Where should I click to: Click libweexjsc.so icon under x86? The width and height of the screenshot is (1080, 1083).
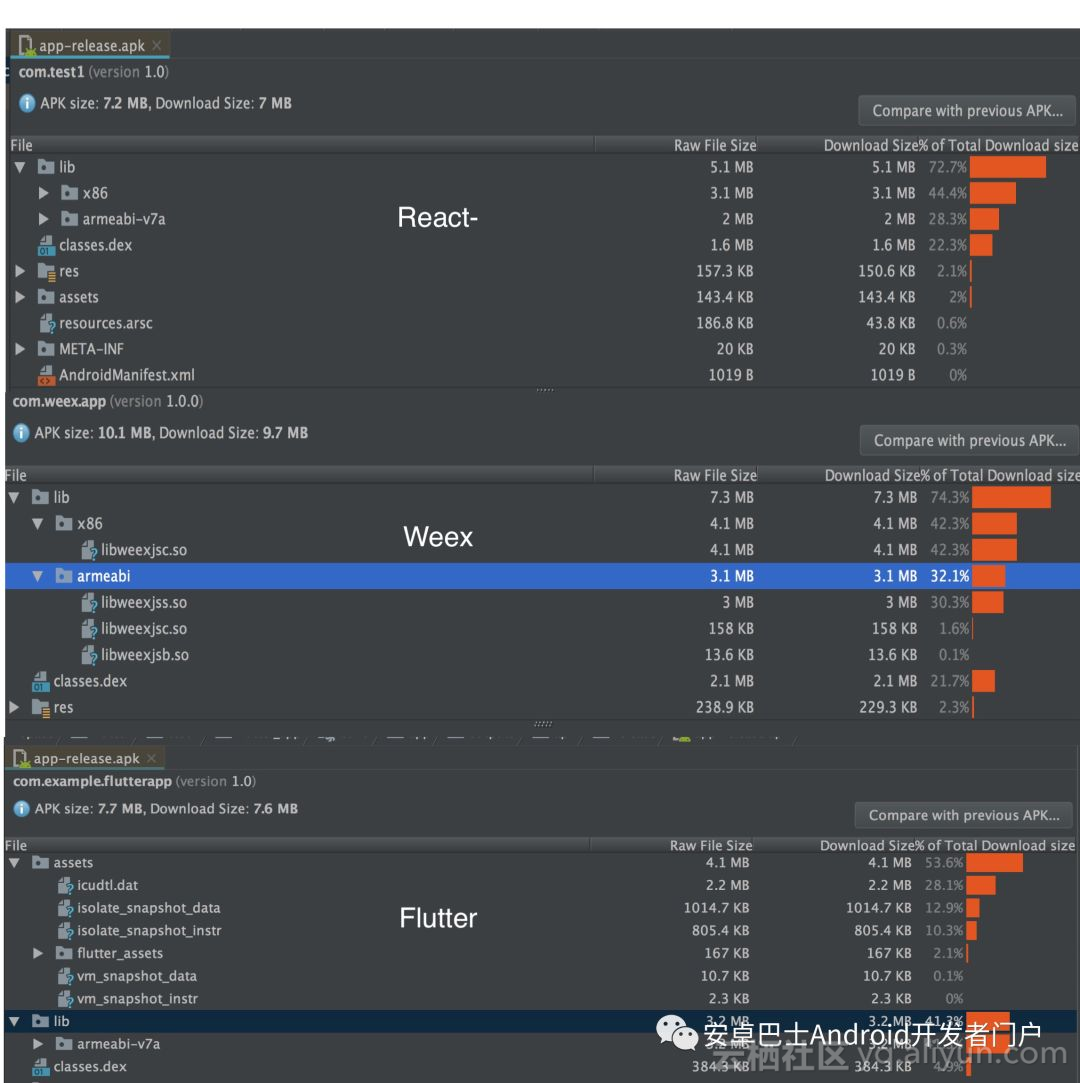click(89, 550)
